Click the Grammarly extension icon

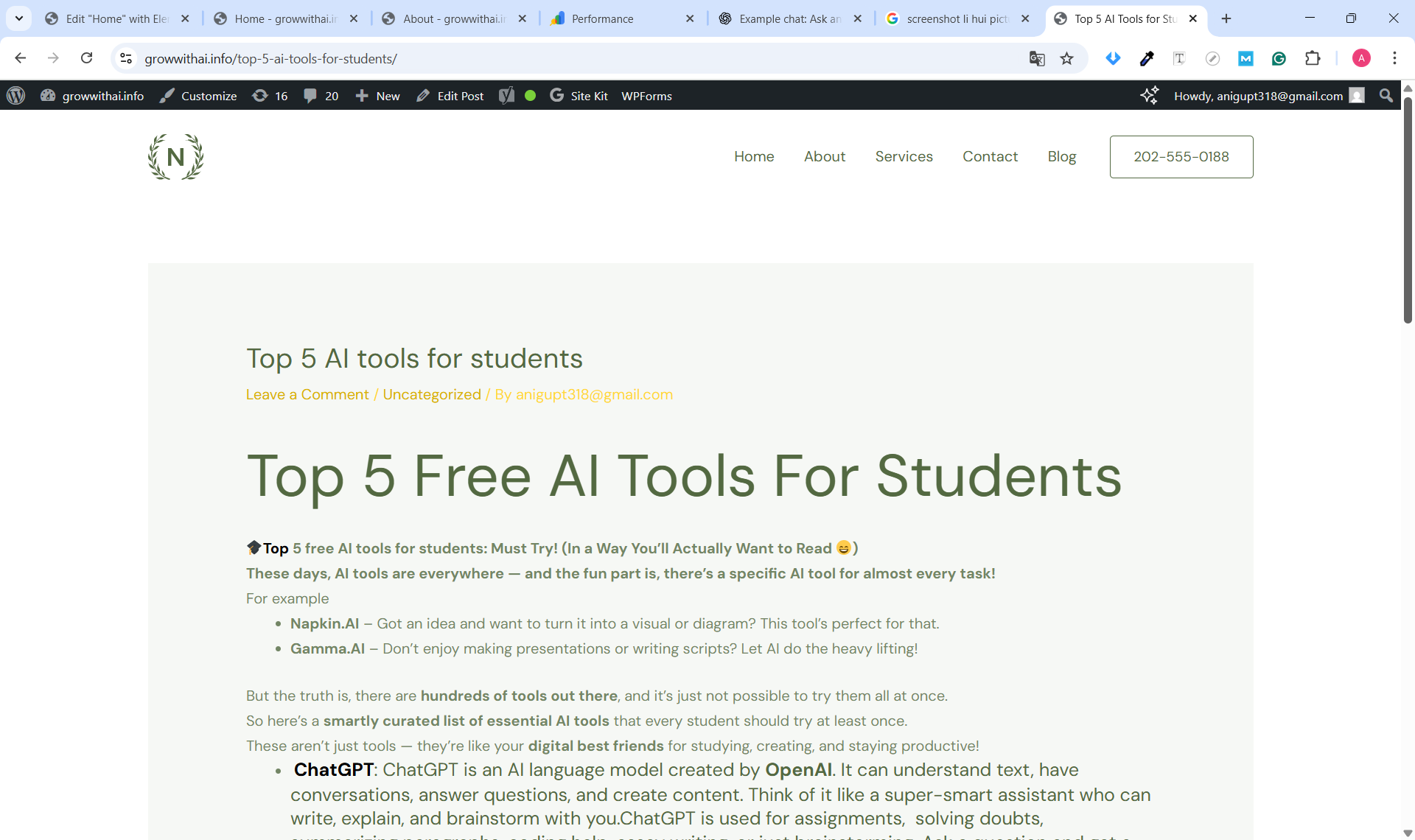pos(1279,58)
